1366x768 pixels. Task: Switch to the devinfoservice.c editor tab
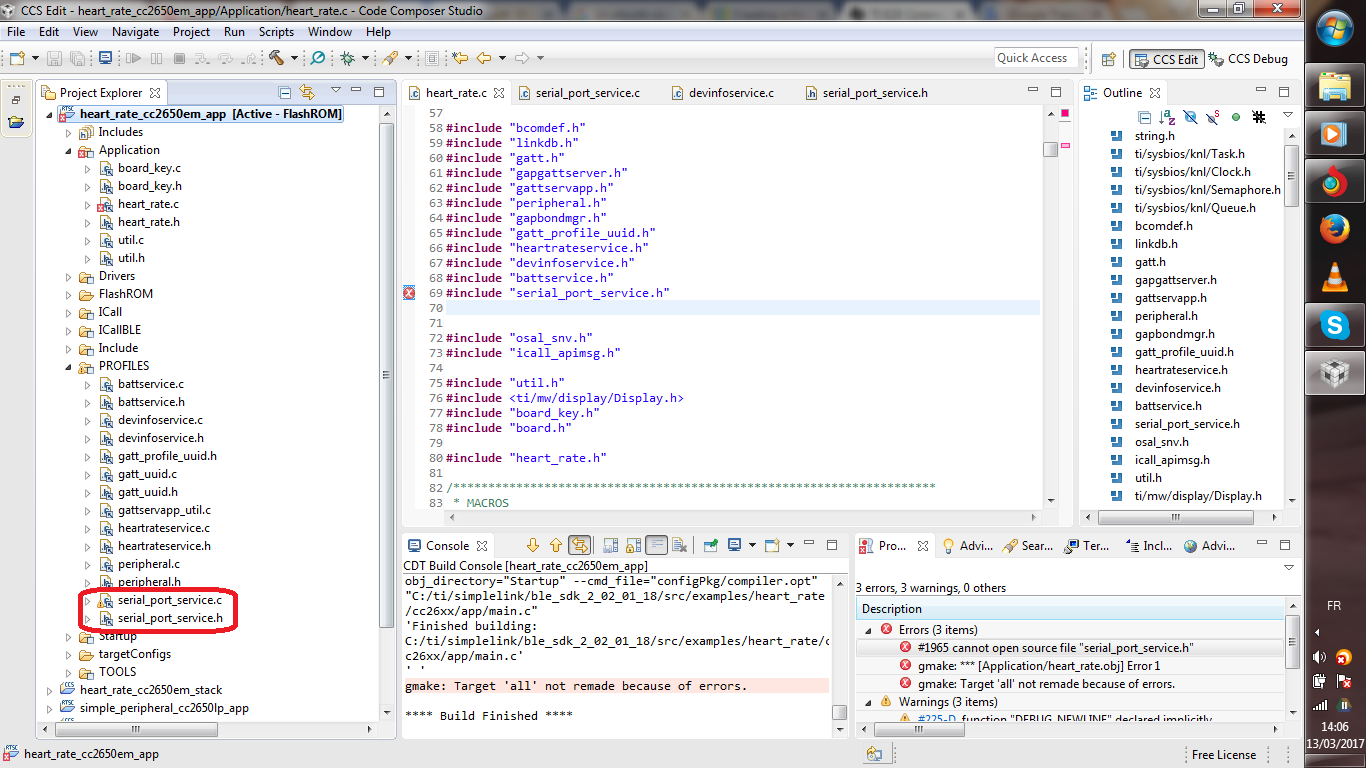tap(730, 93)
